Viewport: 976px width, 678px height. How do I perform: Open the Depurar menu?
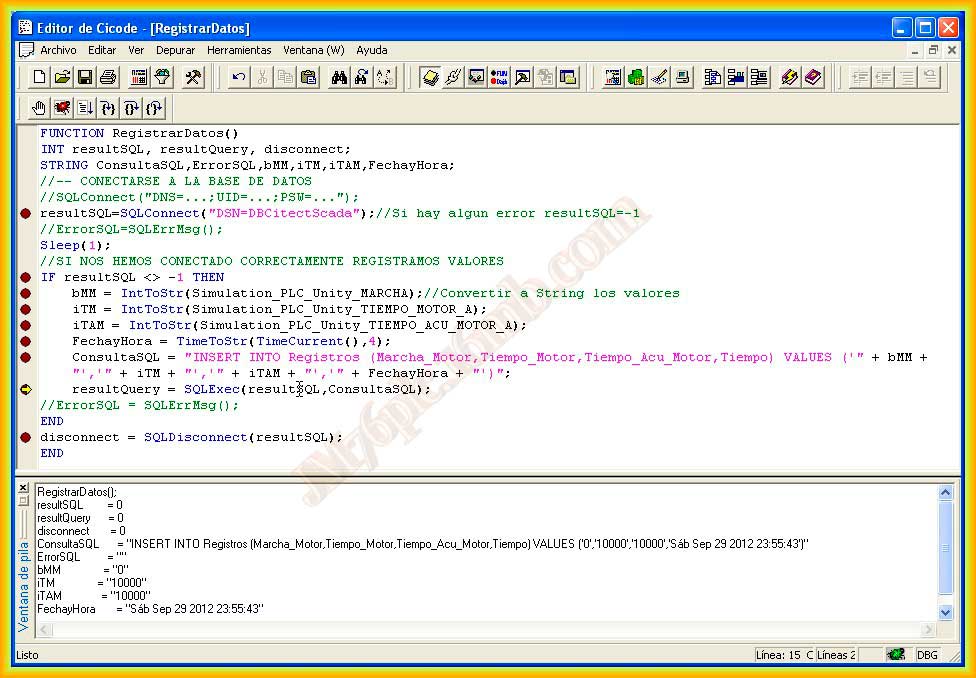(176, 50)
